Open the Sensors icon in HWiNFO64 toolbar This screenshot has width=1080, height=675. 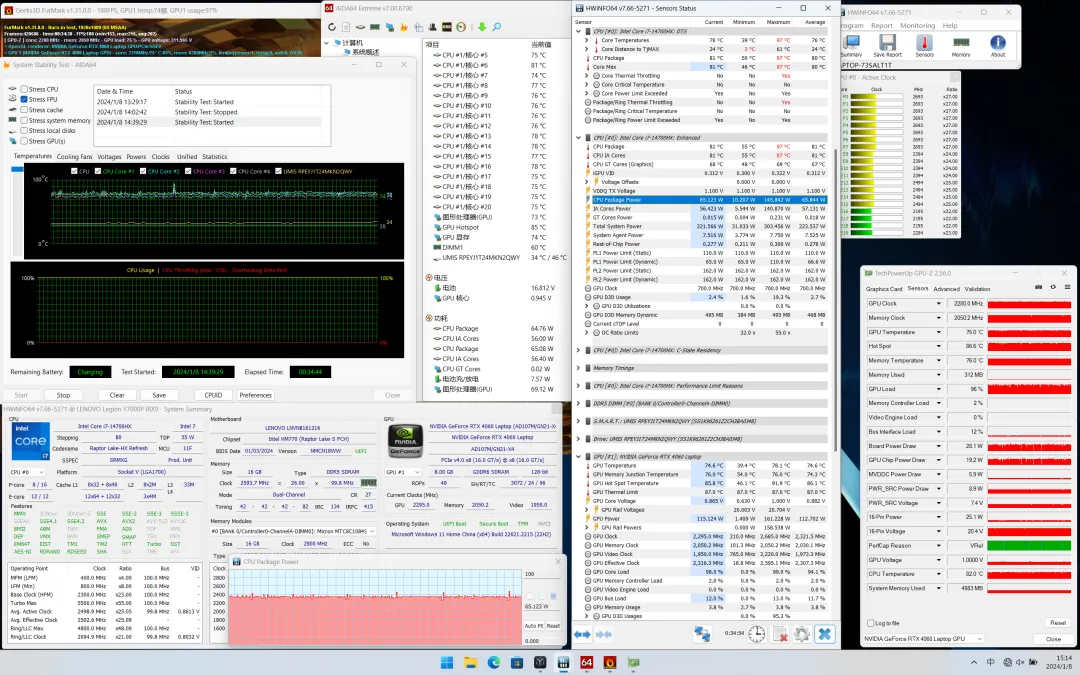click(x=924, y=44)
